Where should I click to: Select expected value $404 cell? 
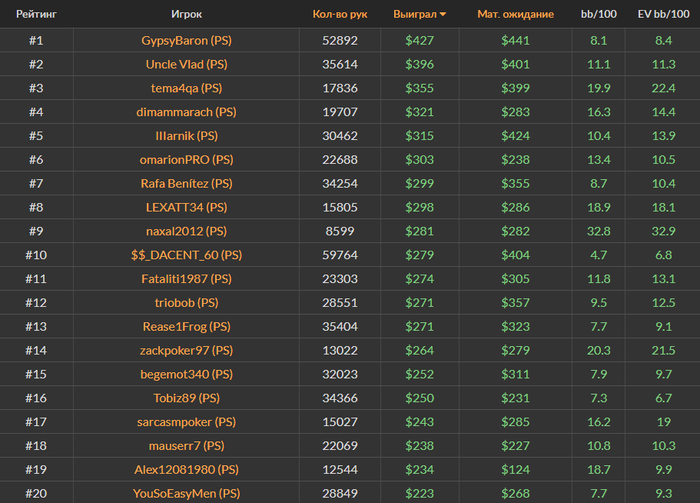click(x=516, y=255)
